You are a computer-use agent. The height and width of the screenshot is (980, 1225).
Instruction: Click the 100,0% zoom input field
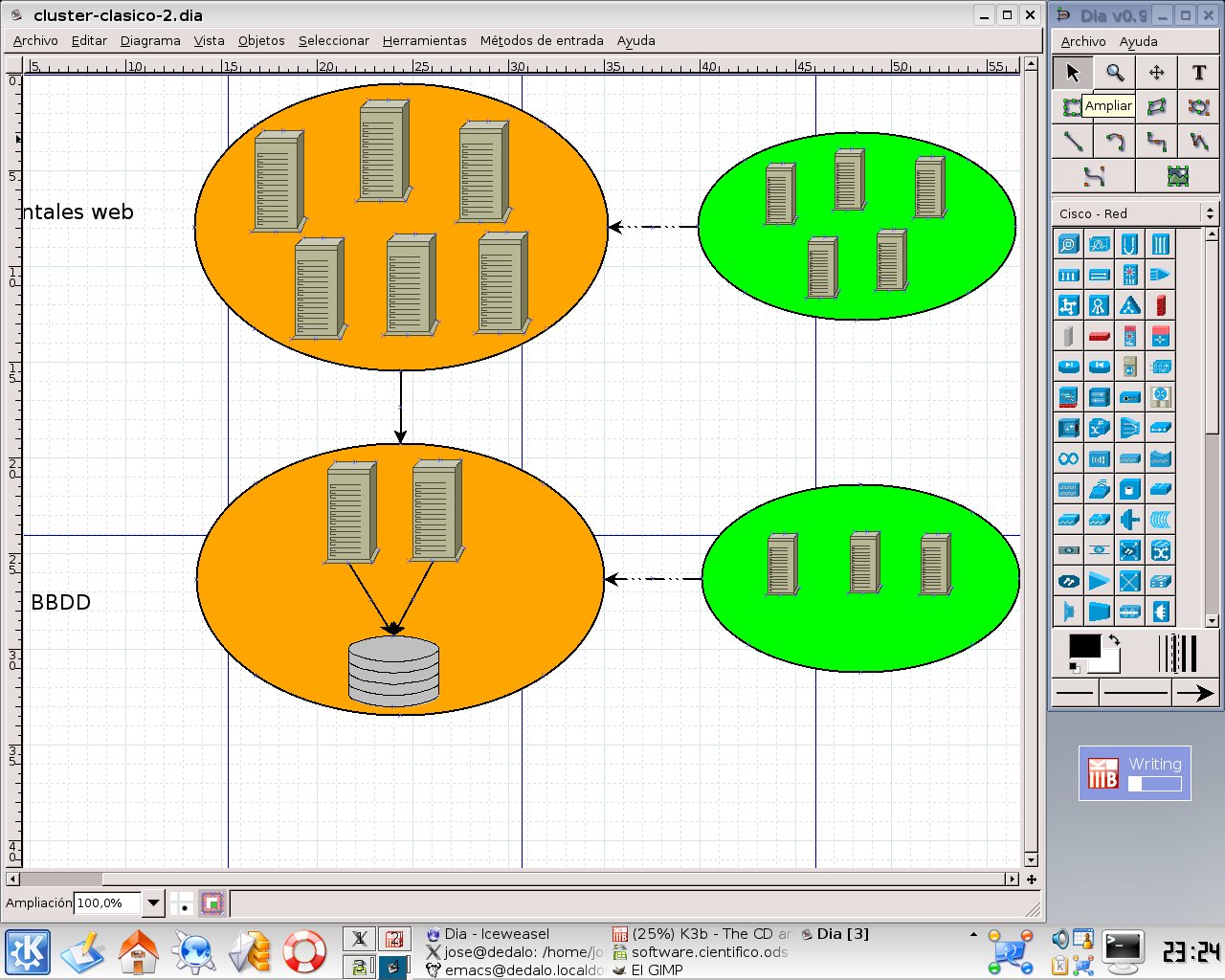[x=106, y=902]
